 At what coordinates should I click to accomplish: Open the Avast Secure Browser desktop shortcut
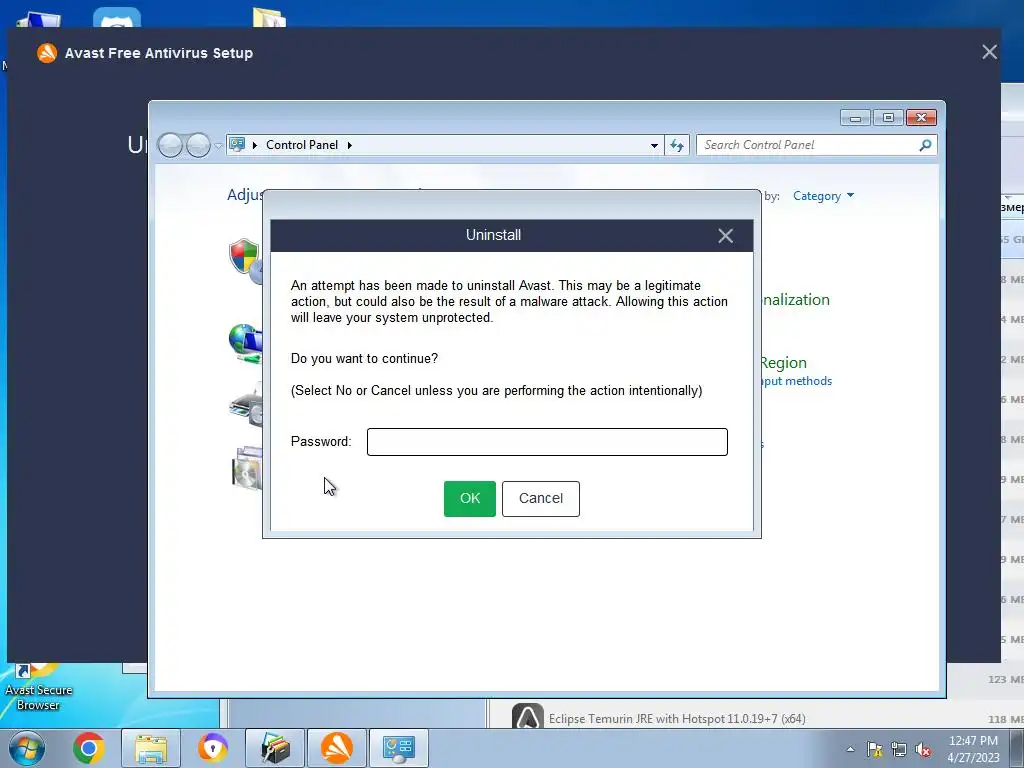[x=38, y=688]
